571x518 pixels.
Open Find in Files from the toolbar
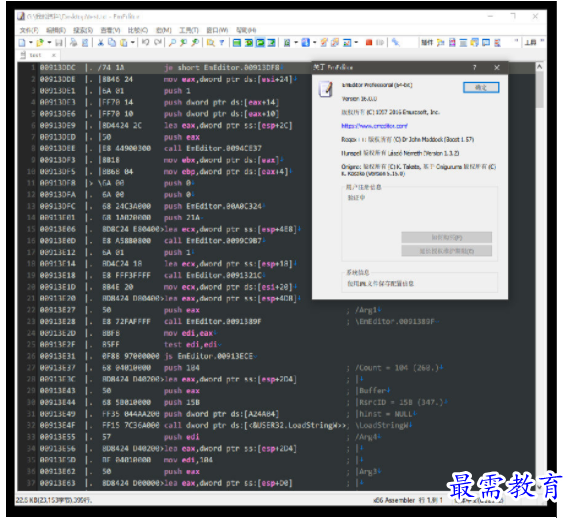point(210,43)
